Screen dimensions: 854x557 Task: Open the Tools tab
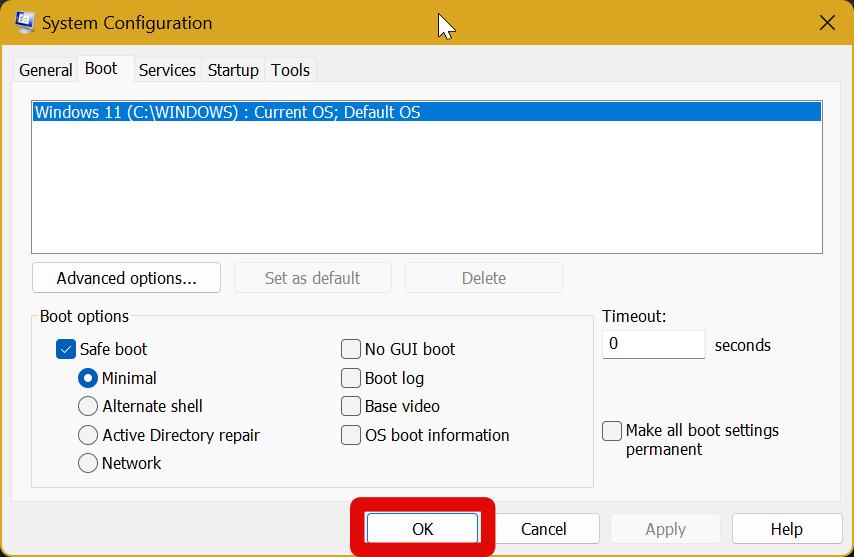coord(291,70)
